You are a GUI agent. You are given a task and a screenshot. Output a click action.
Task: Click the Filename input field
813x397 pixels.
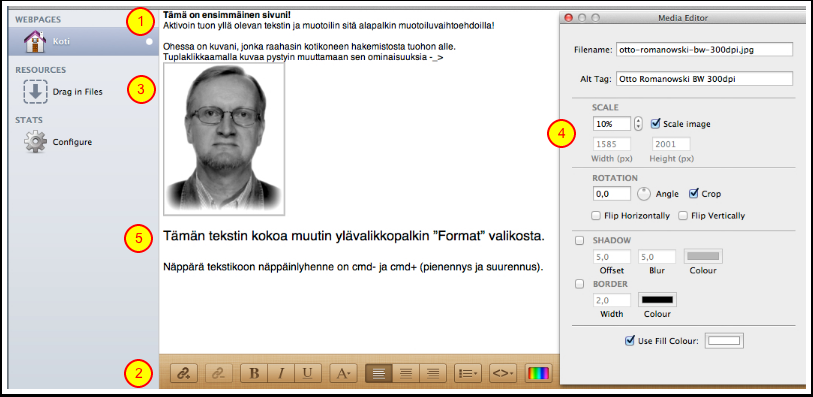coord(705,50)
